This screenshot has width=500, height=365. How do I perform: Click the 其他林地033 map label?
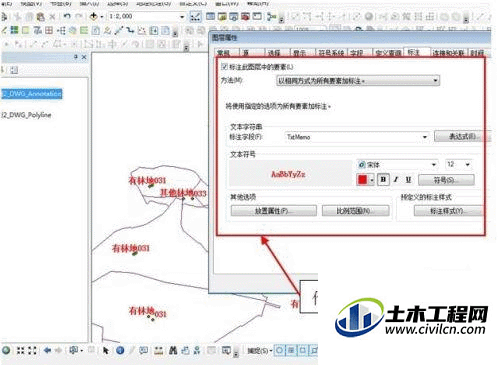pos(183,193)
